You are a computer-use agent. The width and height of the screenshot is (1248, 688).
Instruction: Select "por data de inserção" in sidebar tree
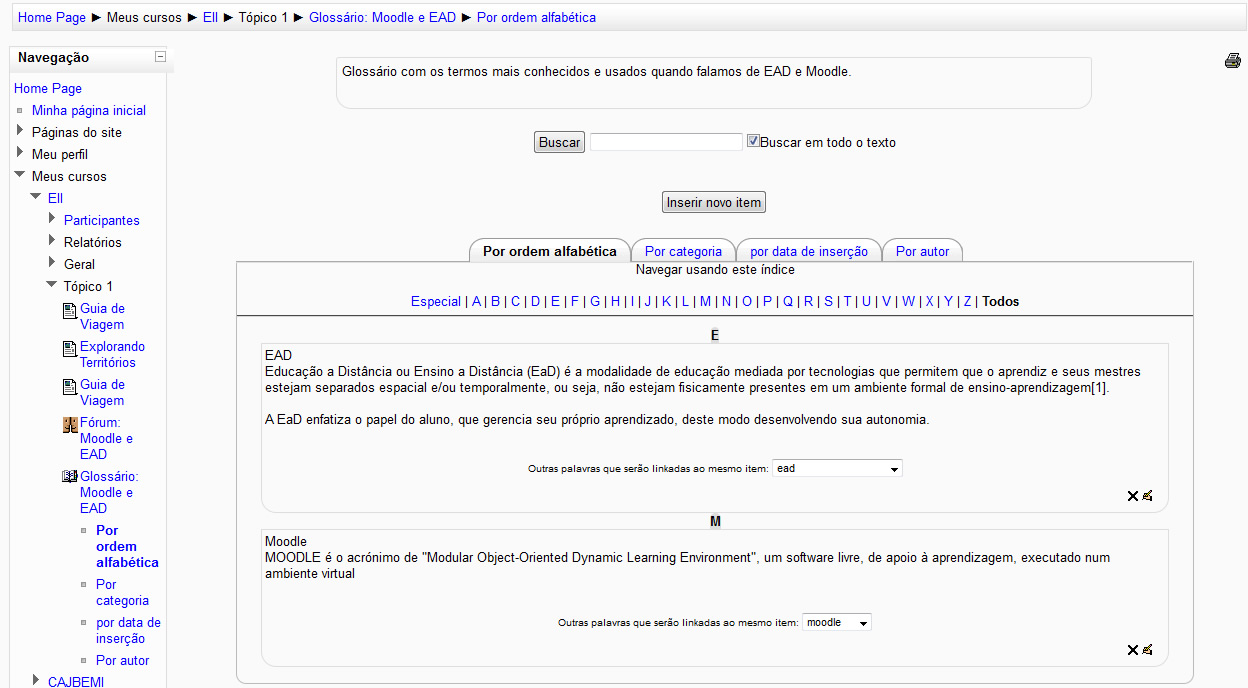pyautogui.click(x=128, y=630)
